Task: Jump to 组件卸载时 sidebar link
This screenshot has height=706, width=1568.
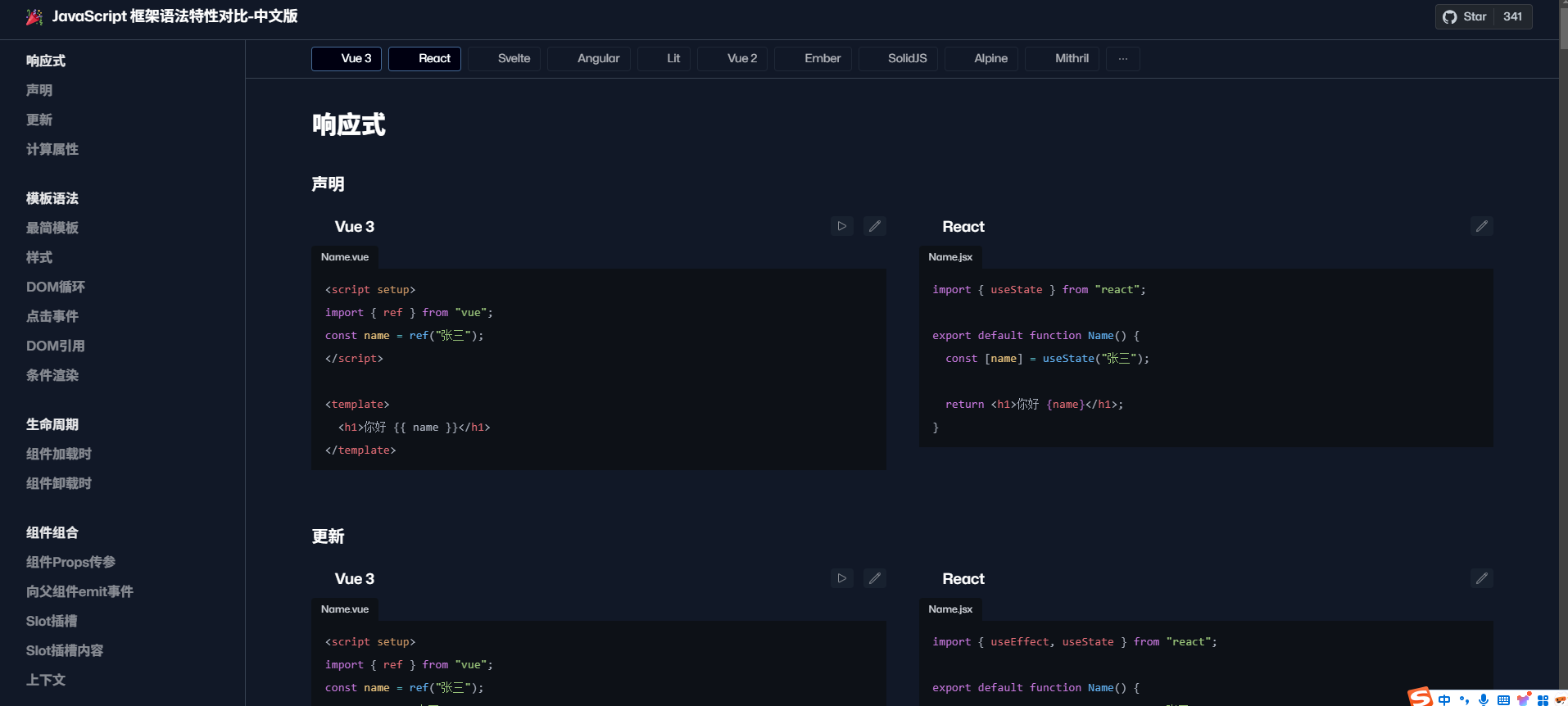Action: [x=59, y=483]
